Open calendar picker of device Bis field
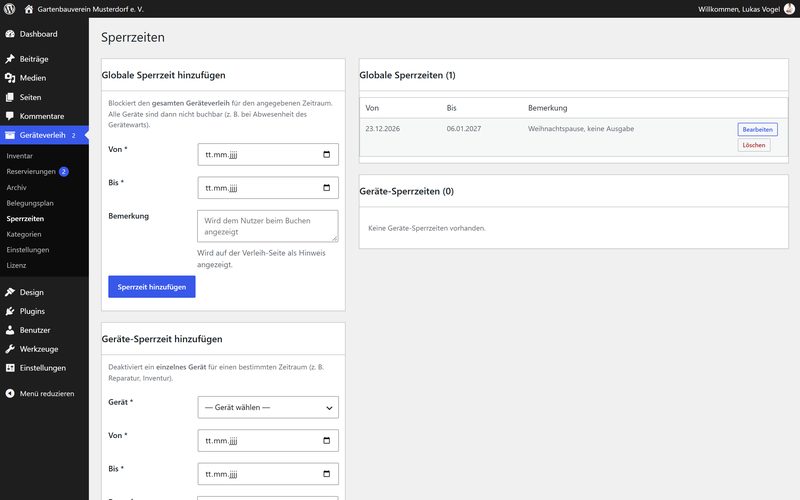 pos(327,474)
